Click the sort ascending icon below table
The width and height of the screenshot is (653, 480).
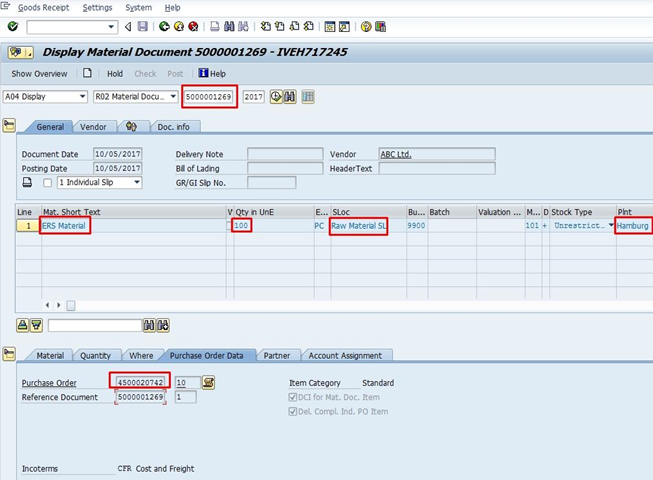[22, 325]
